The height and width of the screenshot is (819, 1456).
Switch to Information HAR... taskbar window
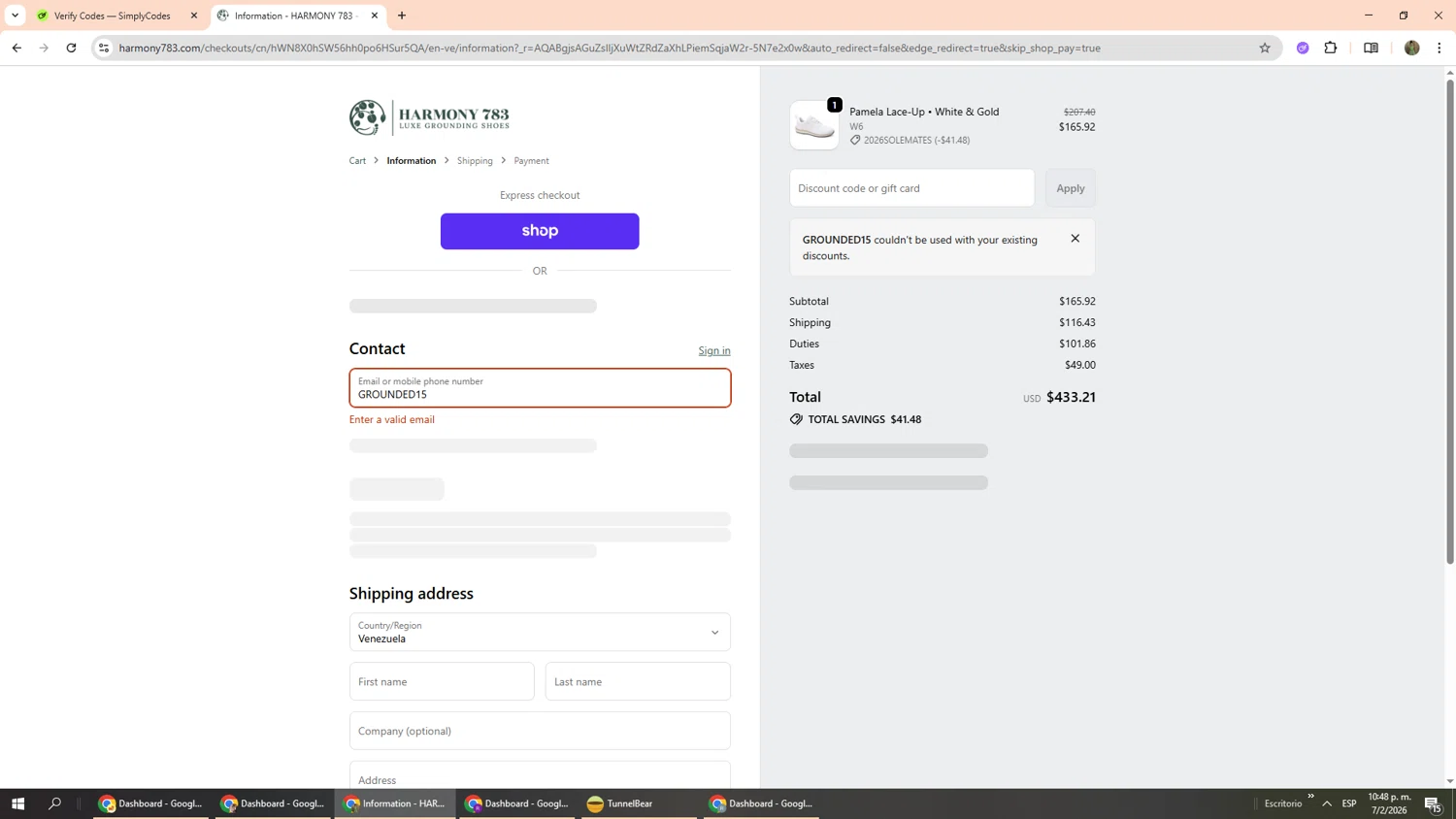click(x=395, y=803)
